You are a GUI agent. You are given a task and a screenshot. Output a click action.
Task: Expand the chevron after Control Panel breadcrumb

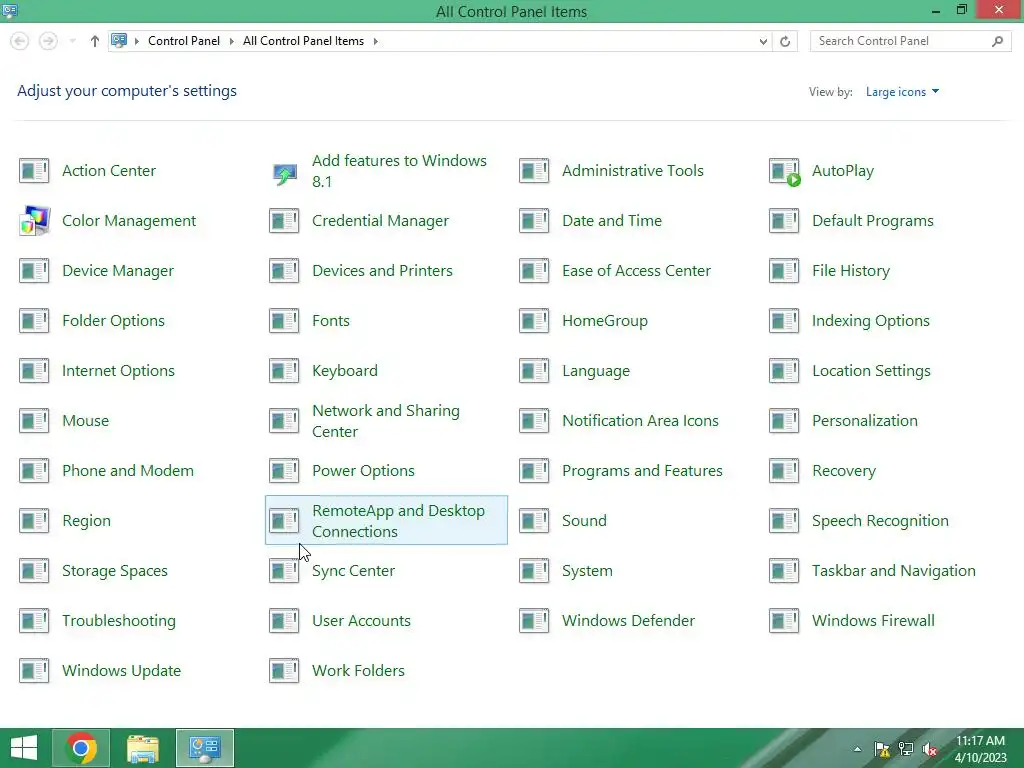pos(231,41)
